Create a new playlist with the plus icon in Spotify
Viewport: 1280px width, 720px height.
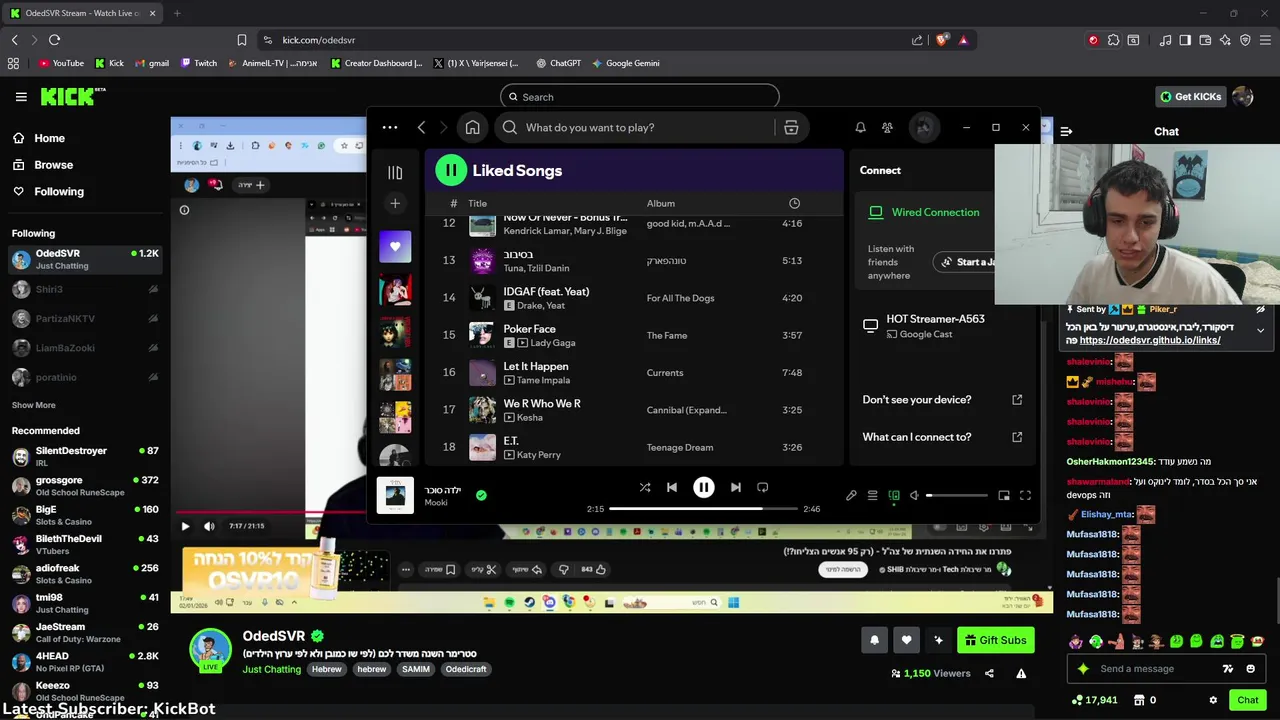395,203
